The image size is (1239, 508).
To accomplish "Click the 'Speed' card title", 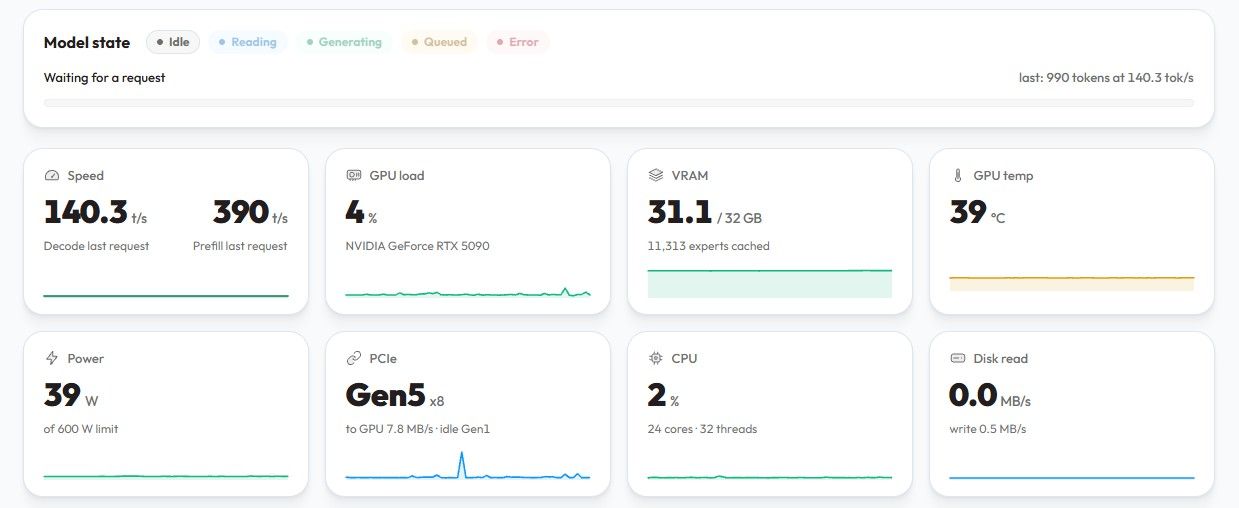I will 86,175.
